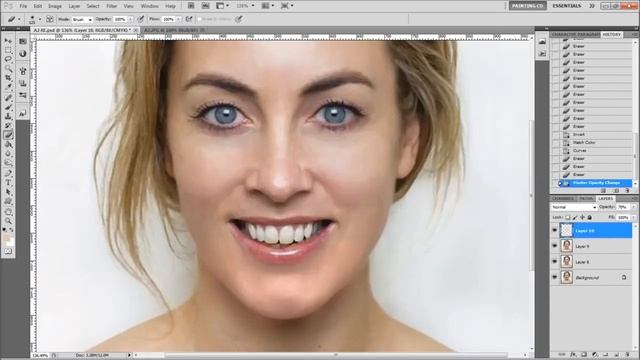Select the Pen tool
This screenshot has width=640, height=360.
[x=8, y=174]
